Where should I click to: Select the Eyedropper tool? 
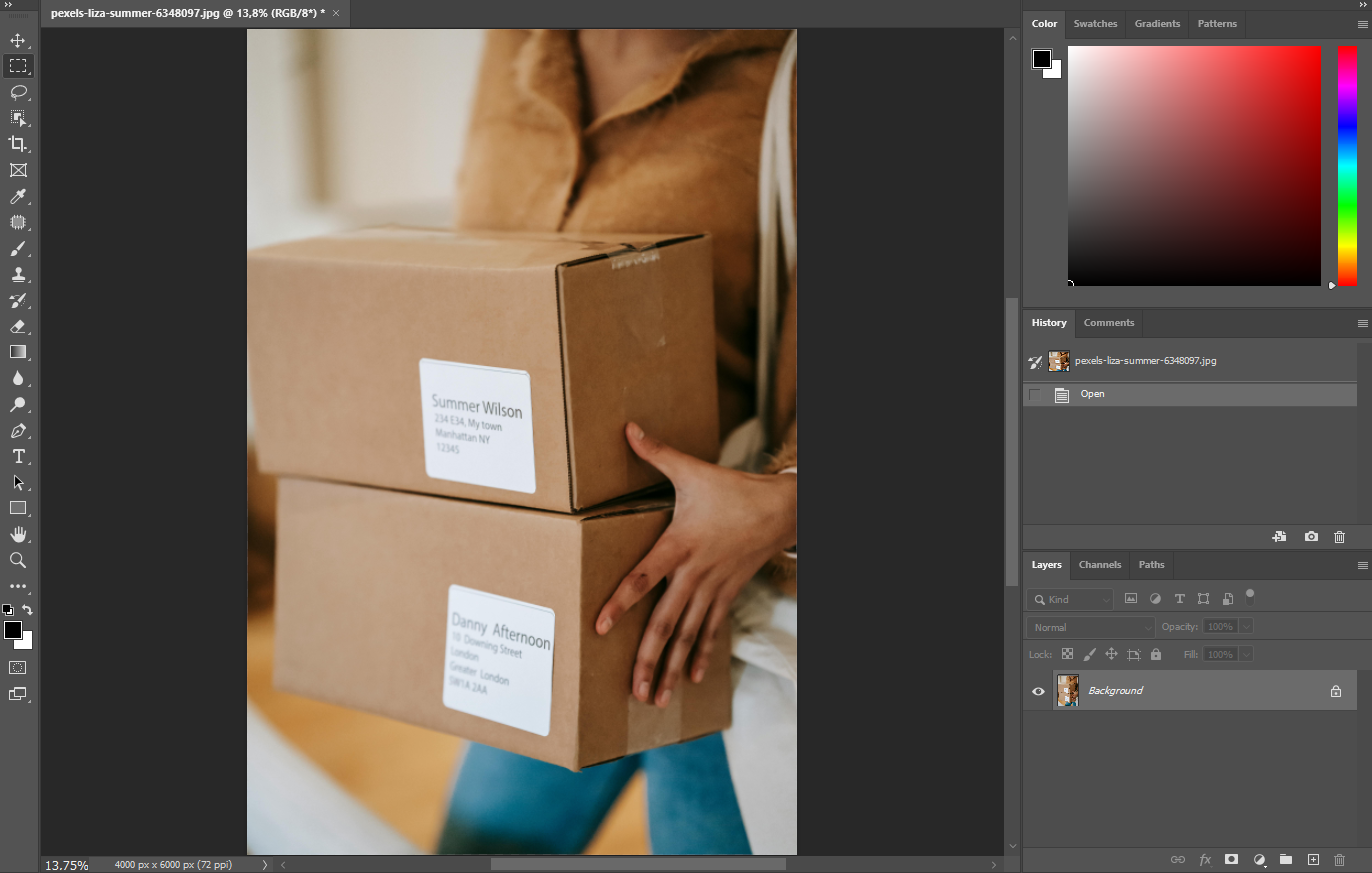18,196
